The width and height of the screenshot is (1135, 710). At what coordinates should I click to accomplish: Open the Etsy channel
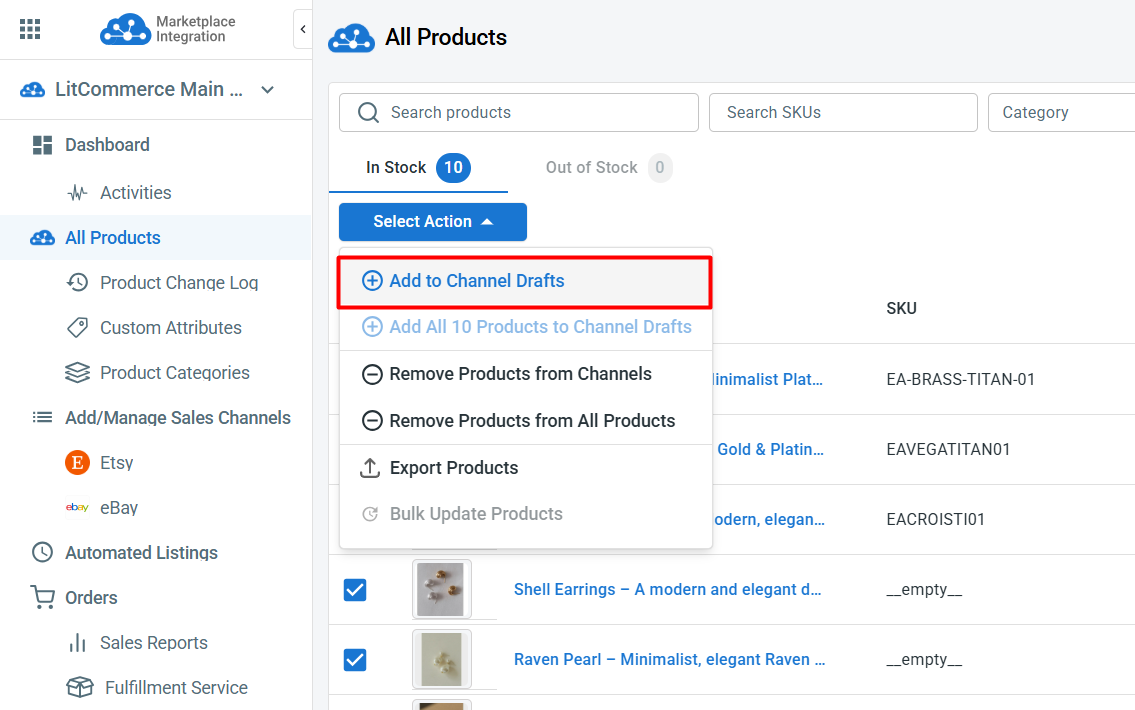pyautogui.click(x=117, y=462)
